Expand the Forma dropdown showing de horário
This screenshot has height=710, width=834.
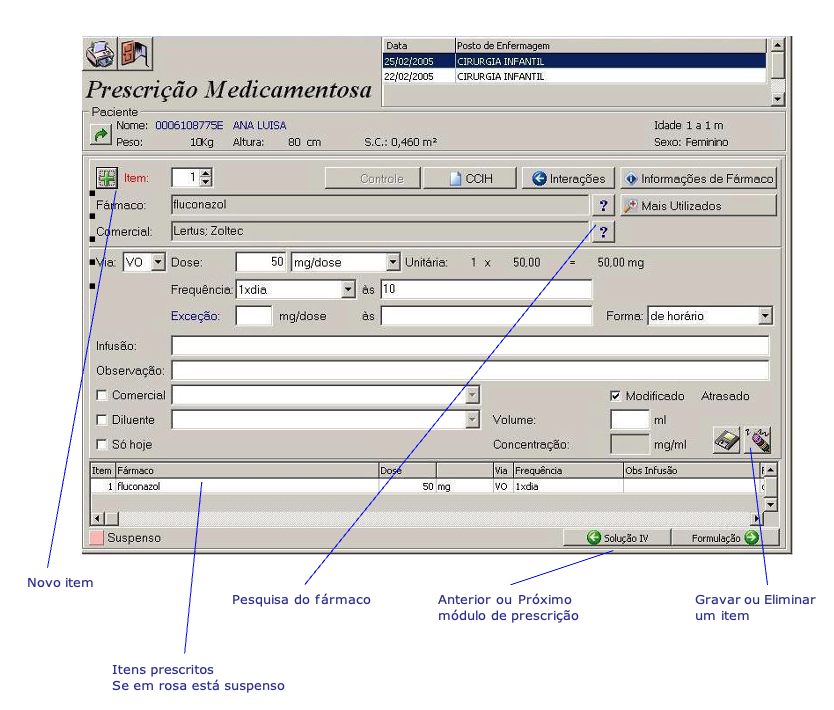765,316
